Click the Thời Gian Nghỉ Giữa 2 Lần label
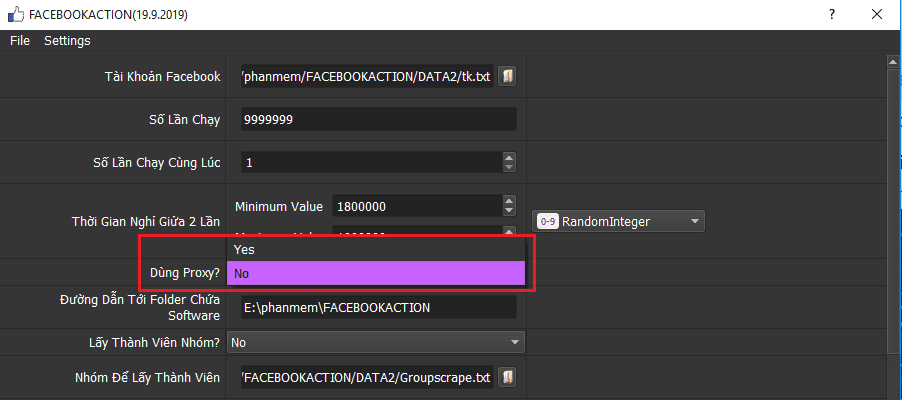Screen dimensions: 902x400 146,221
